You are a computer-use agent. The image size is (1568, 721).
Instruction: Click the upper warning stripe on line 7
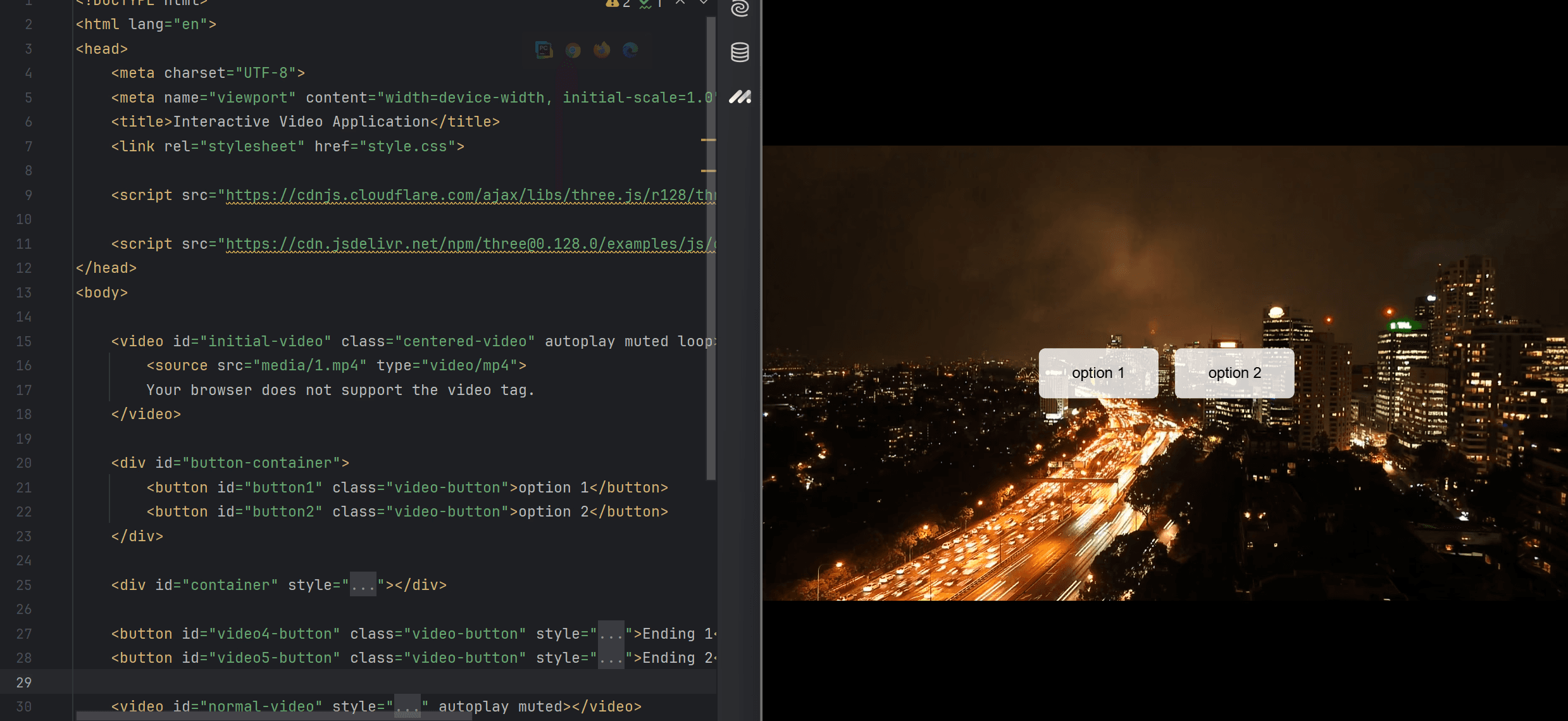pos(708,139)
